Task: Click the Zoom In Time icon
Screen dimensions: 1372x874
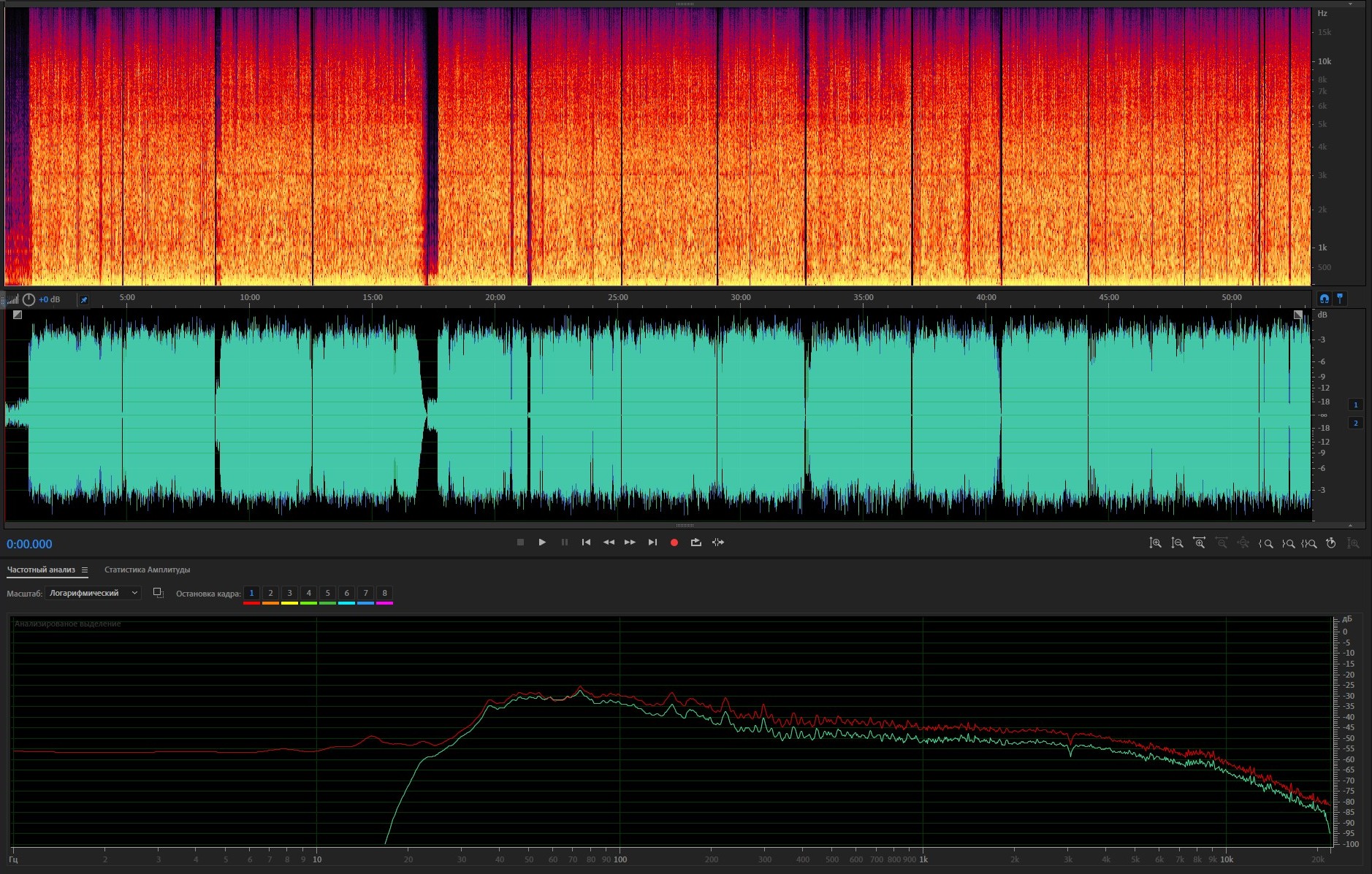Action: tap(1199, 543)
